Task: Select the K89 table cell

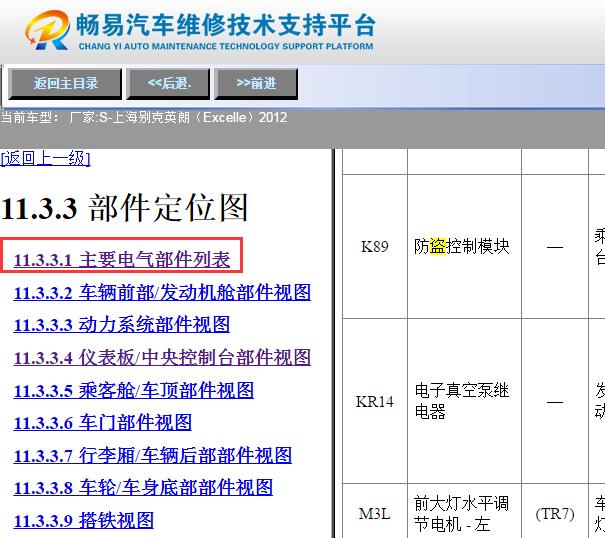Action: pyautogui.click(x=375, y=247)
